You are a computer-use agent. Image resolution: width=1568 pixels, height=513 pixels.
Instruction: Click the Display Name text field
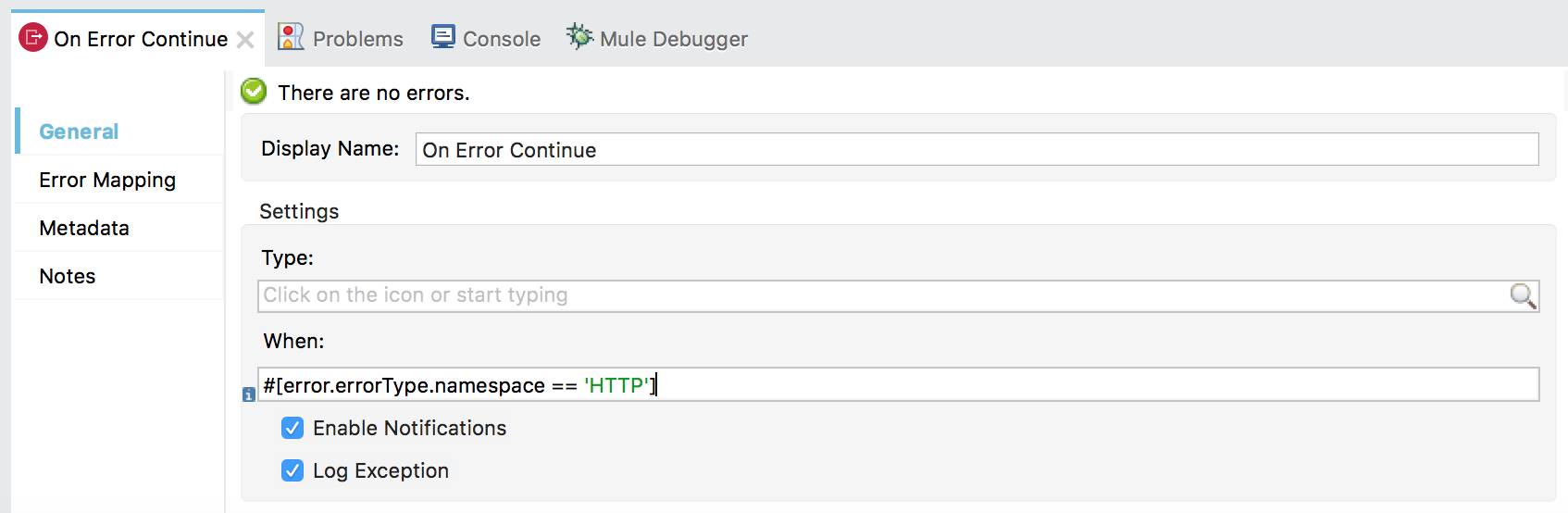976,150
